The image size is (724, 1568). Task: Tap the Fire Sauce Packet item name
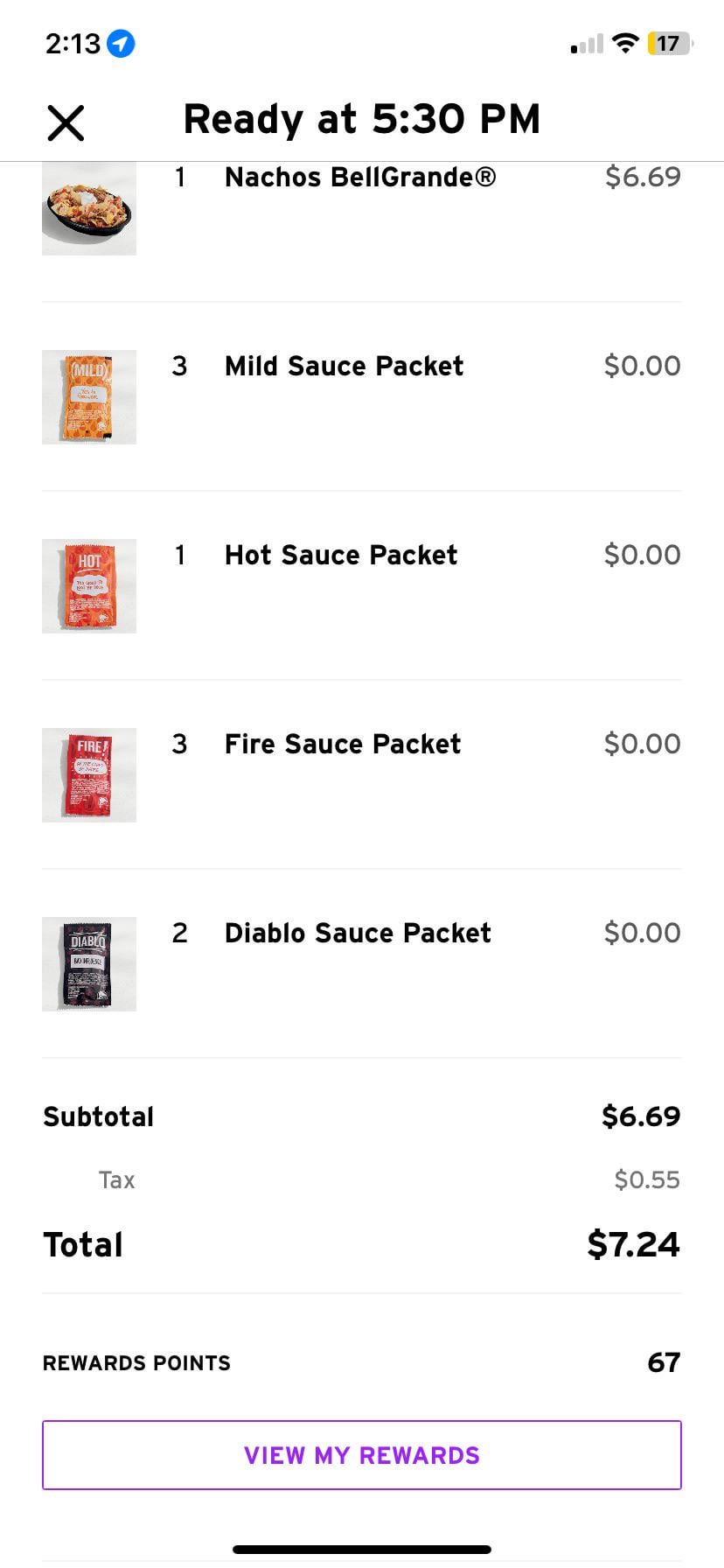(343, 744)
